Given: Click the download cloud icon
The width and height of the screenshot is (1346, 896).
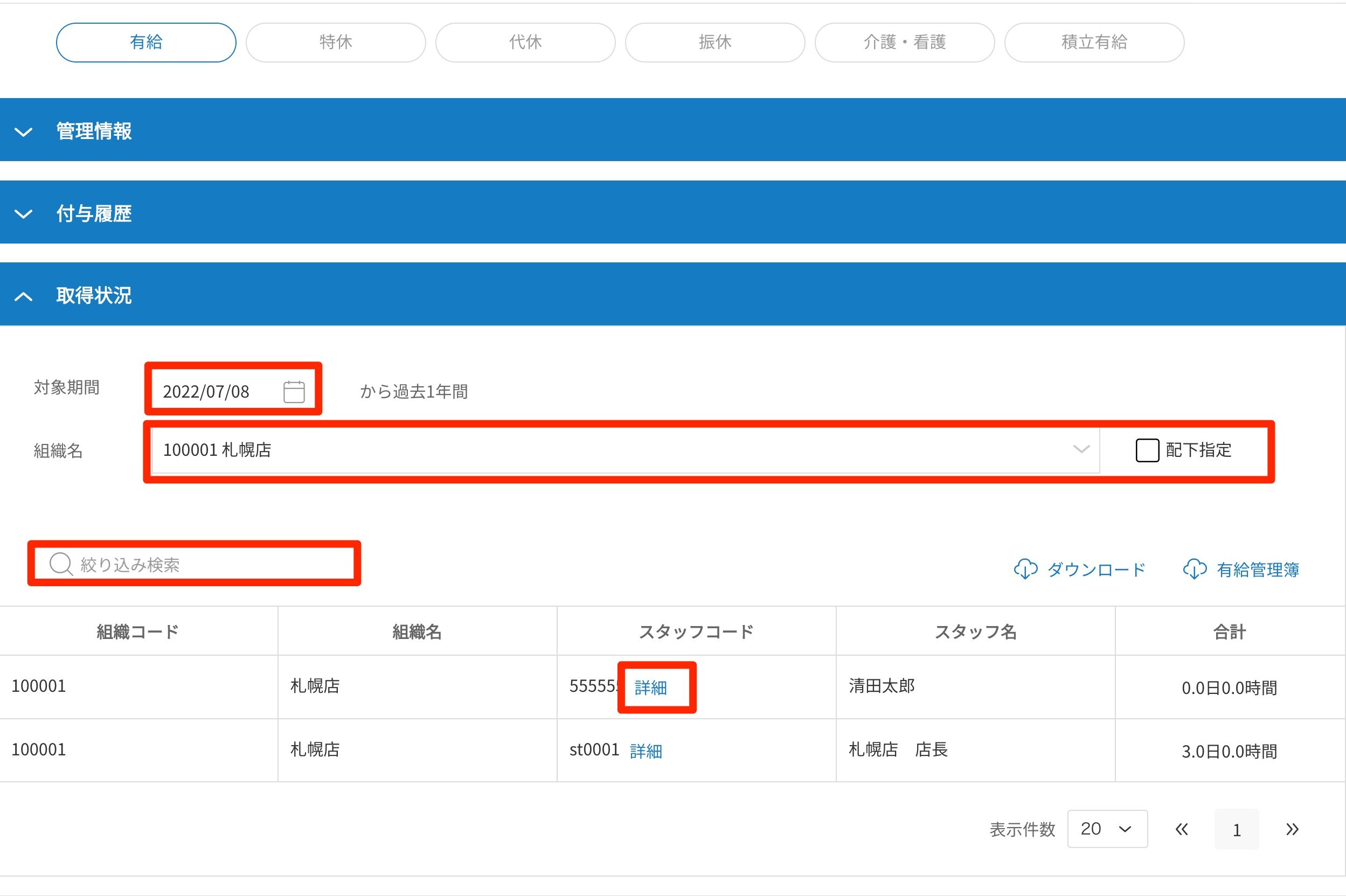Looking at the screenshot, I should [x=1025, y=569].
